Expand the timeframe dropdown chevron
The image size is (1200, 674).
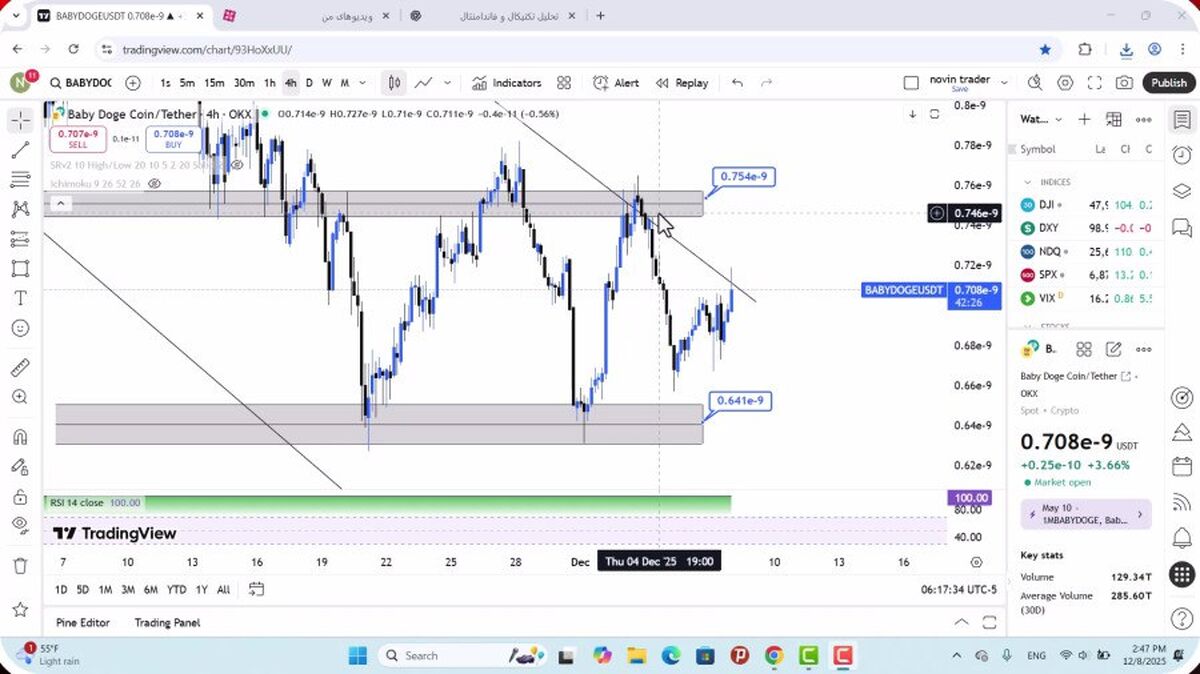(362, 83)
